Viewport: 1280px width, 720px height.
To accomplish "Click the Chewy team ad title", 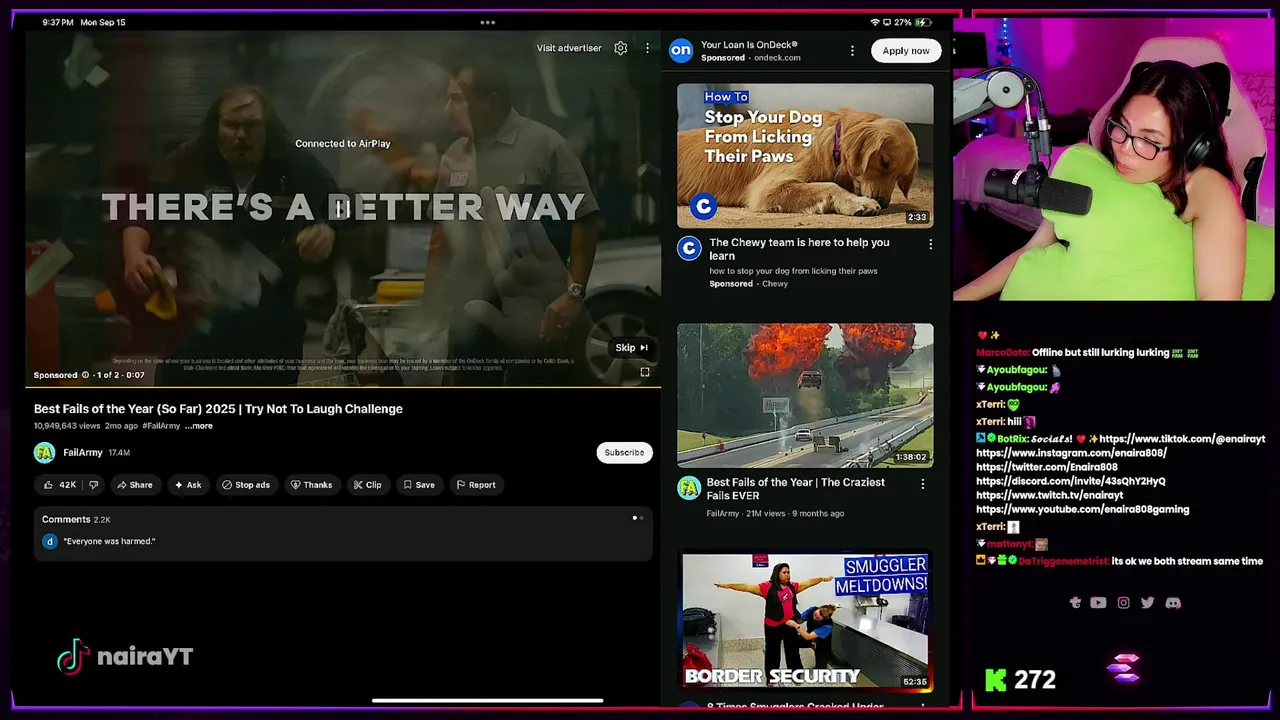I will 799,249.
